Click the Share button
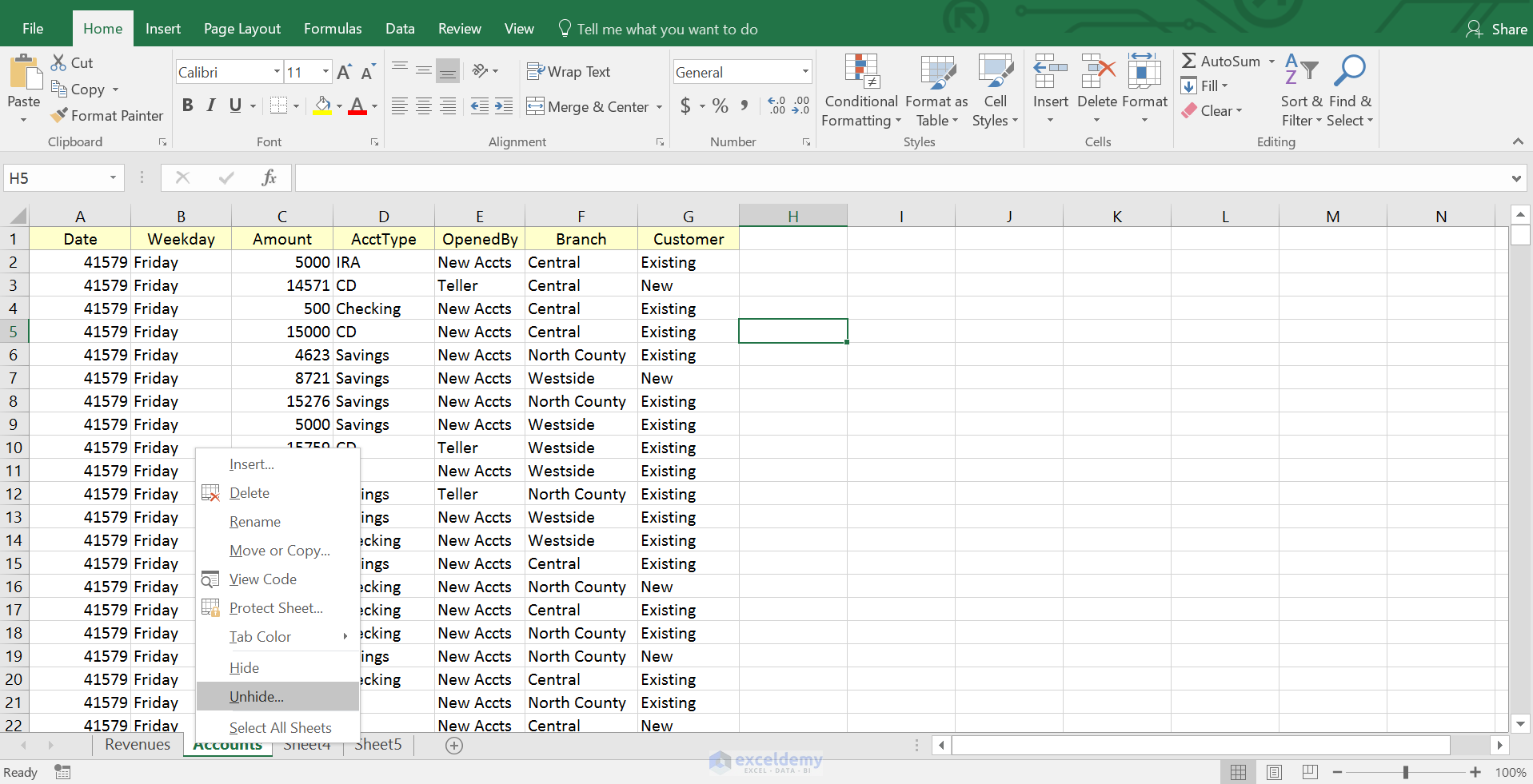 click(x=1496, y=29)
